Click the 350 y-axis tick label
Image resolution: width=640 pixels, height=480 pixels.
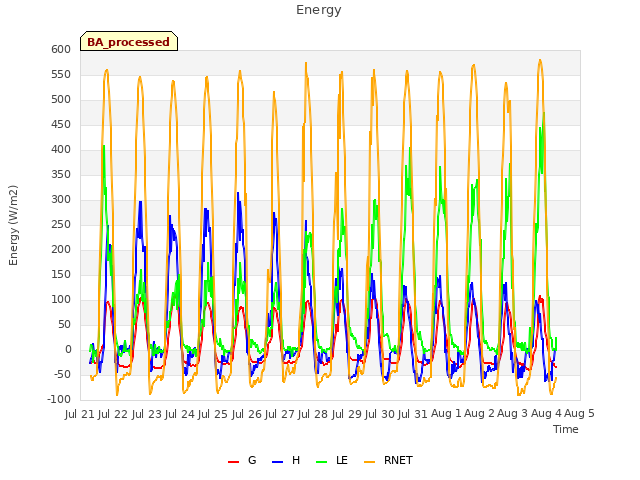tap(61, 175)
